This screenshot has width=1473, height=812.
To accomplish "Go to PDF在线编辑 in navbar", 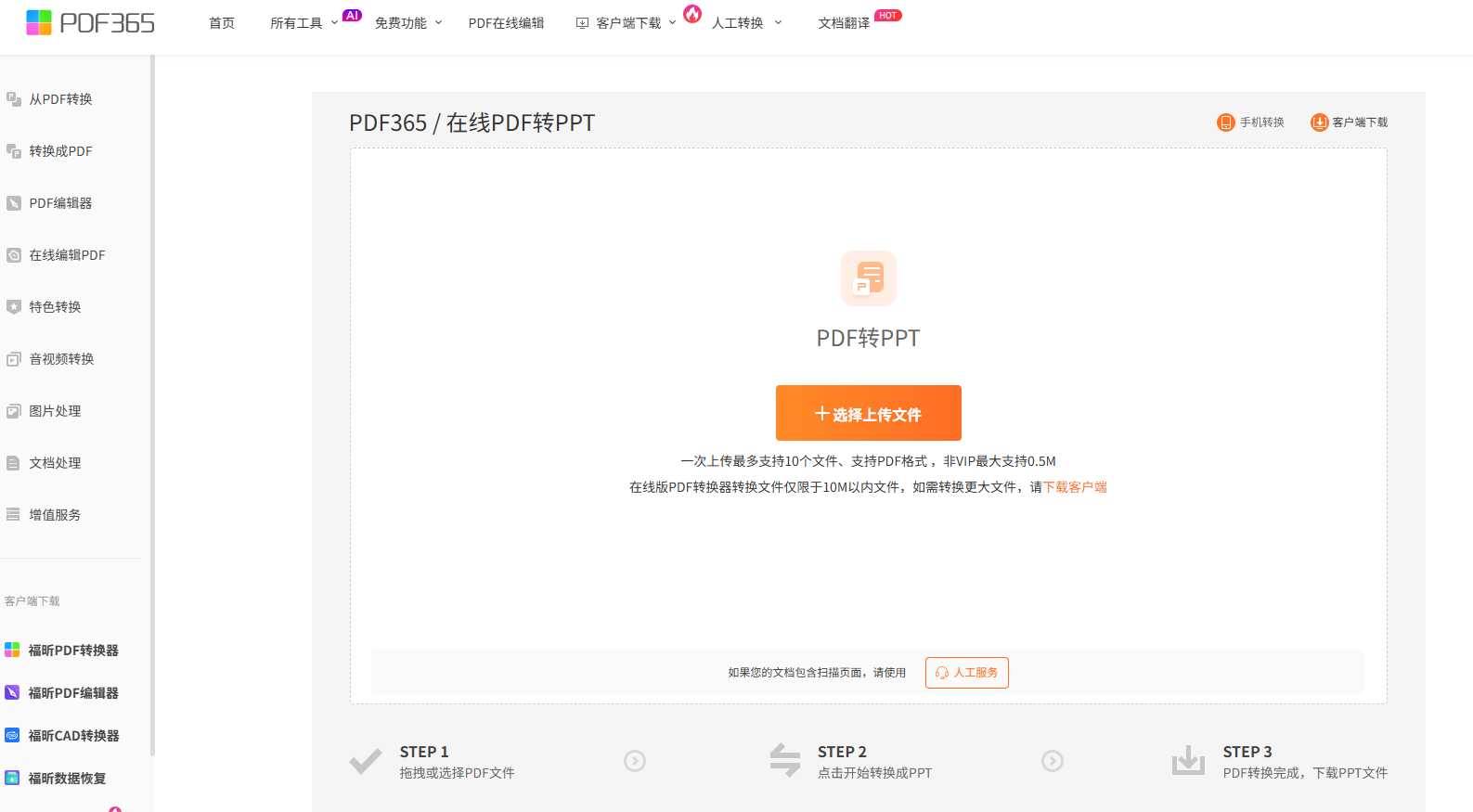I will (507, 23).
